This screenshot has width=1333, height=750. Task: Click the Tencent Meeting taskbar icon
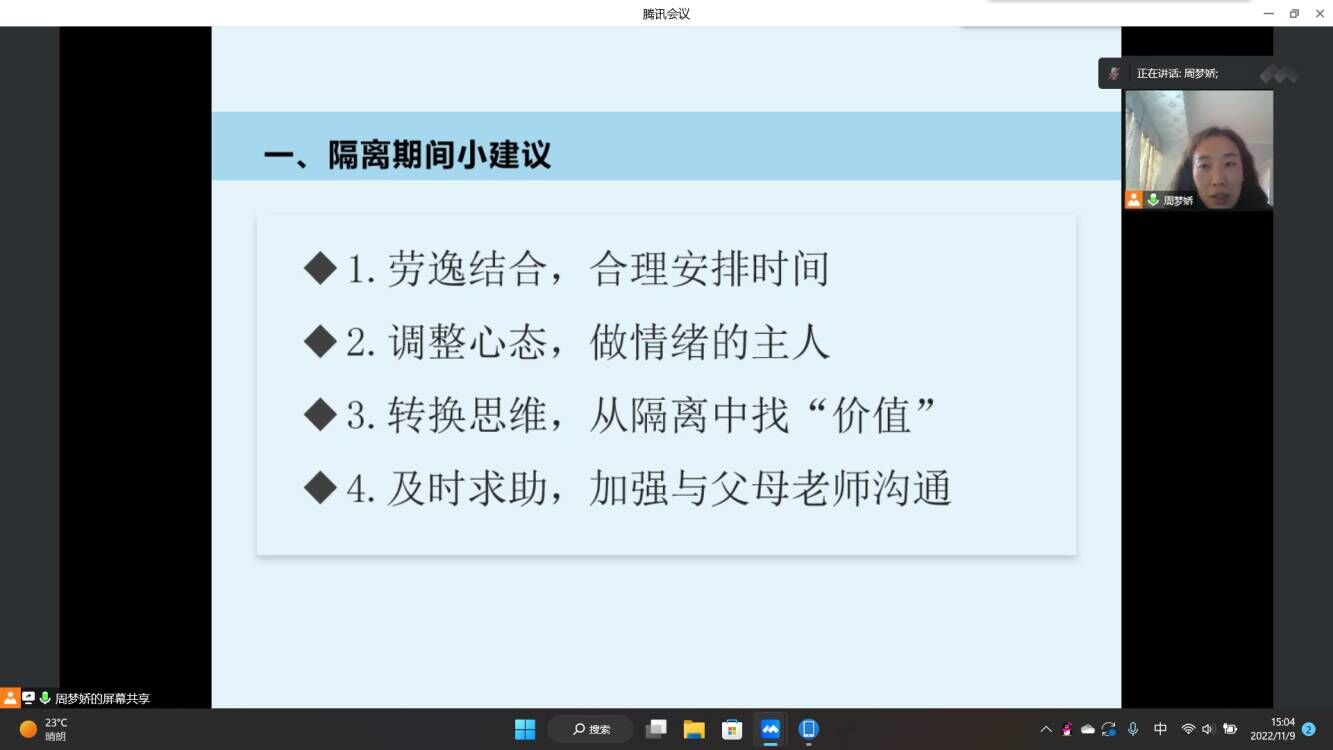pos(770,729)
